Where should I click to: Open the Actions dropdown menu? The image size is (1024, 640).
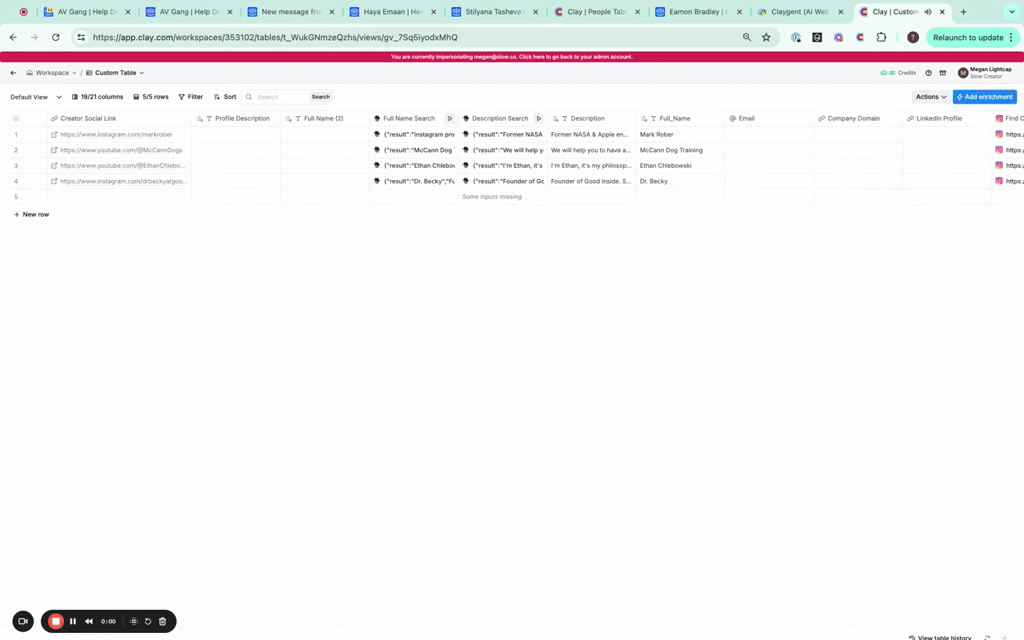coord(931,97)
